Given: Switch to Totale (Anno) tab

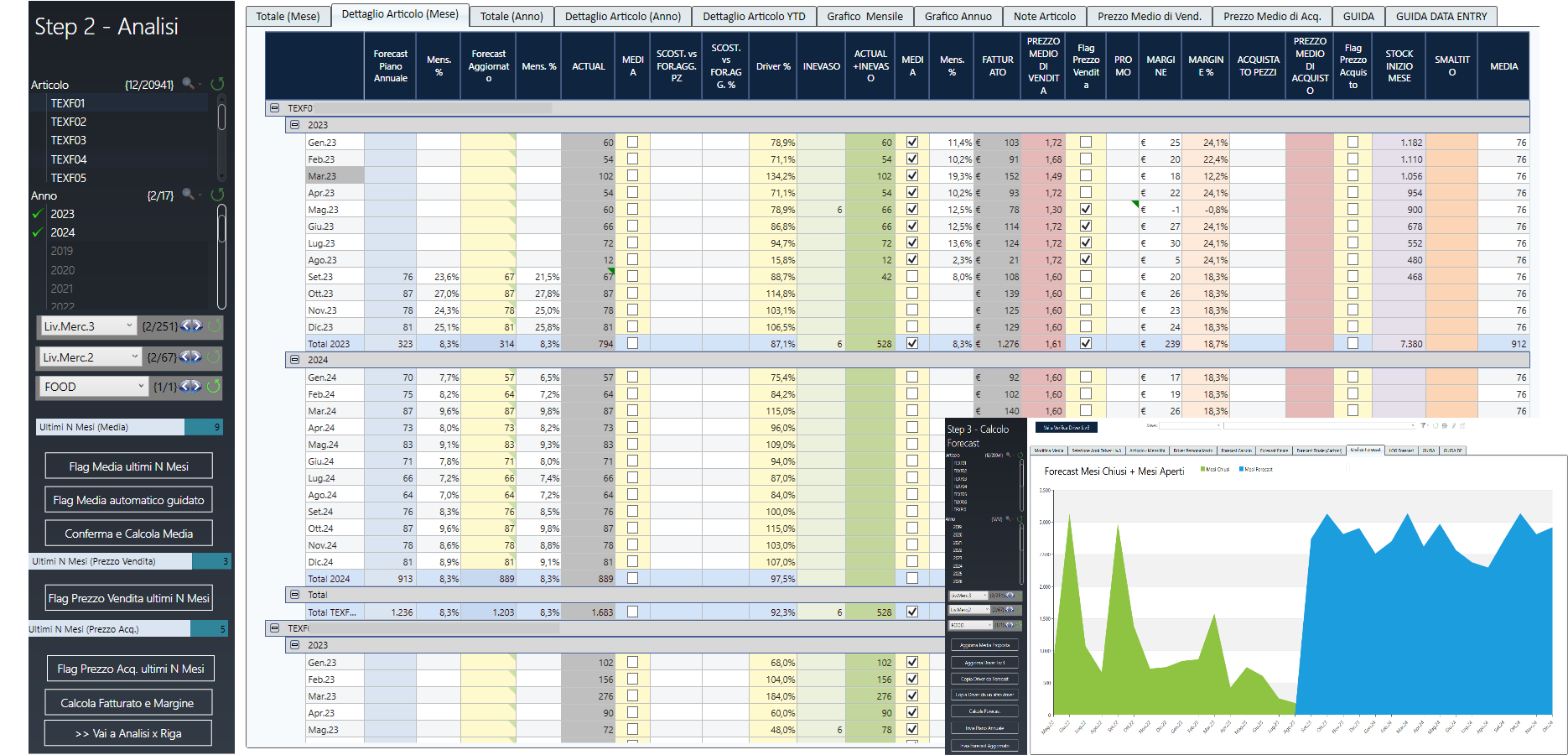Looking at the screenshot, I should pyautogui.click(x=511, y=16).
